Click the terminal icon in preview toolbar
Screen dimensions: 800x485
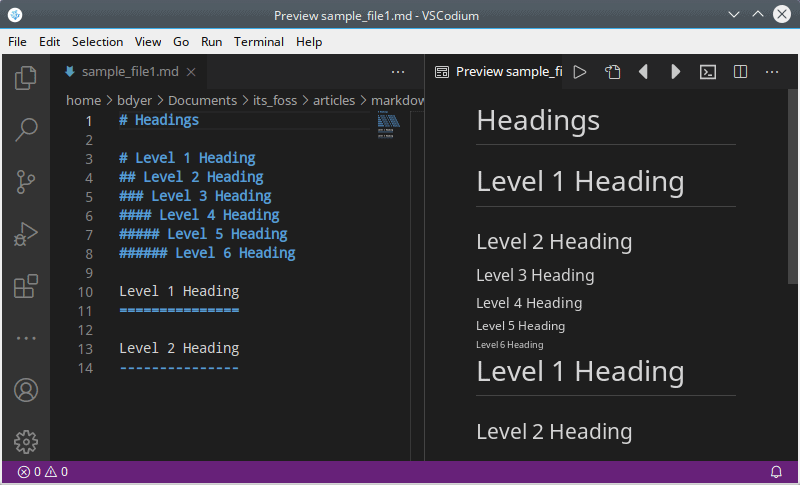(x=707, y=72)
